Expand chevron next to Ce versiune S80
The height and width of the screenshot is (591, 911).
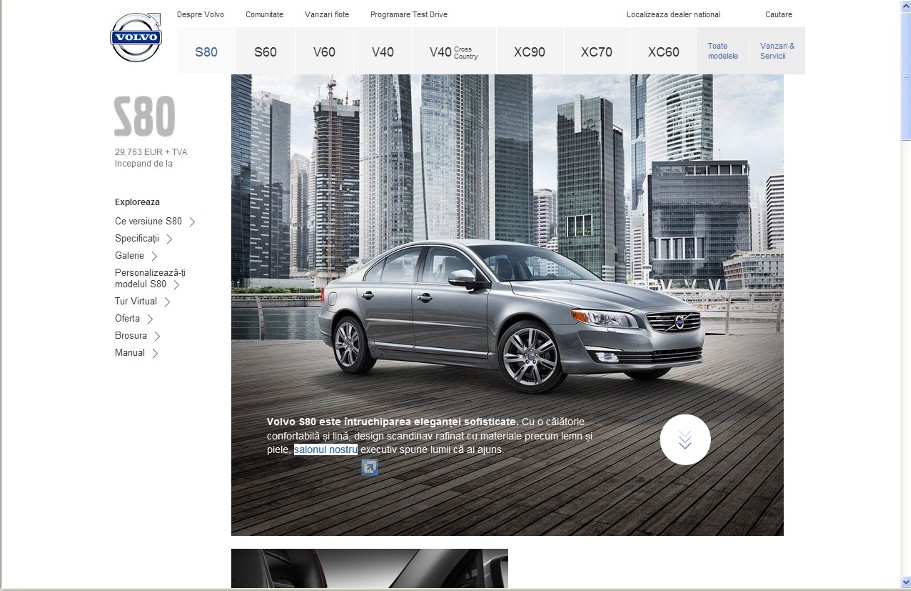point(192,221)
